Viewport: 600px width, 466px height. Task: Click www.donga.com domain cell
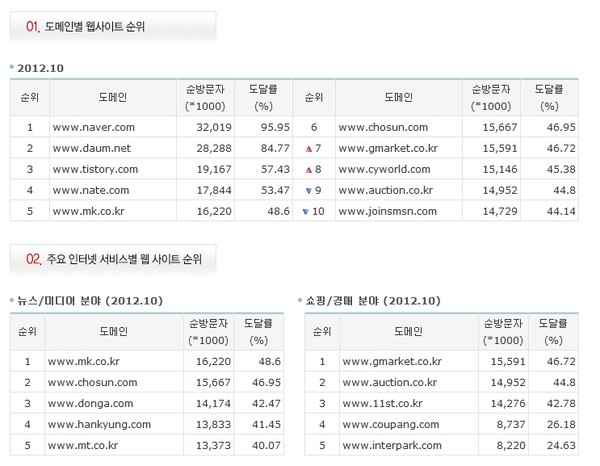[90, 403]
